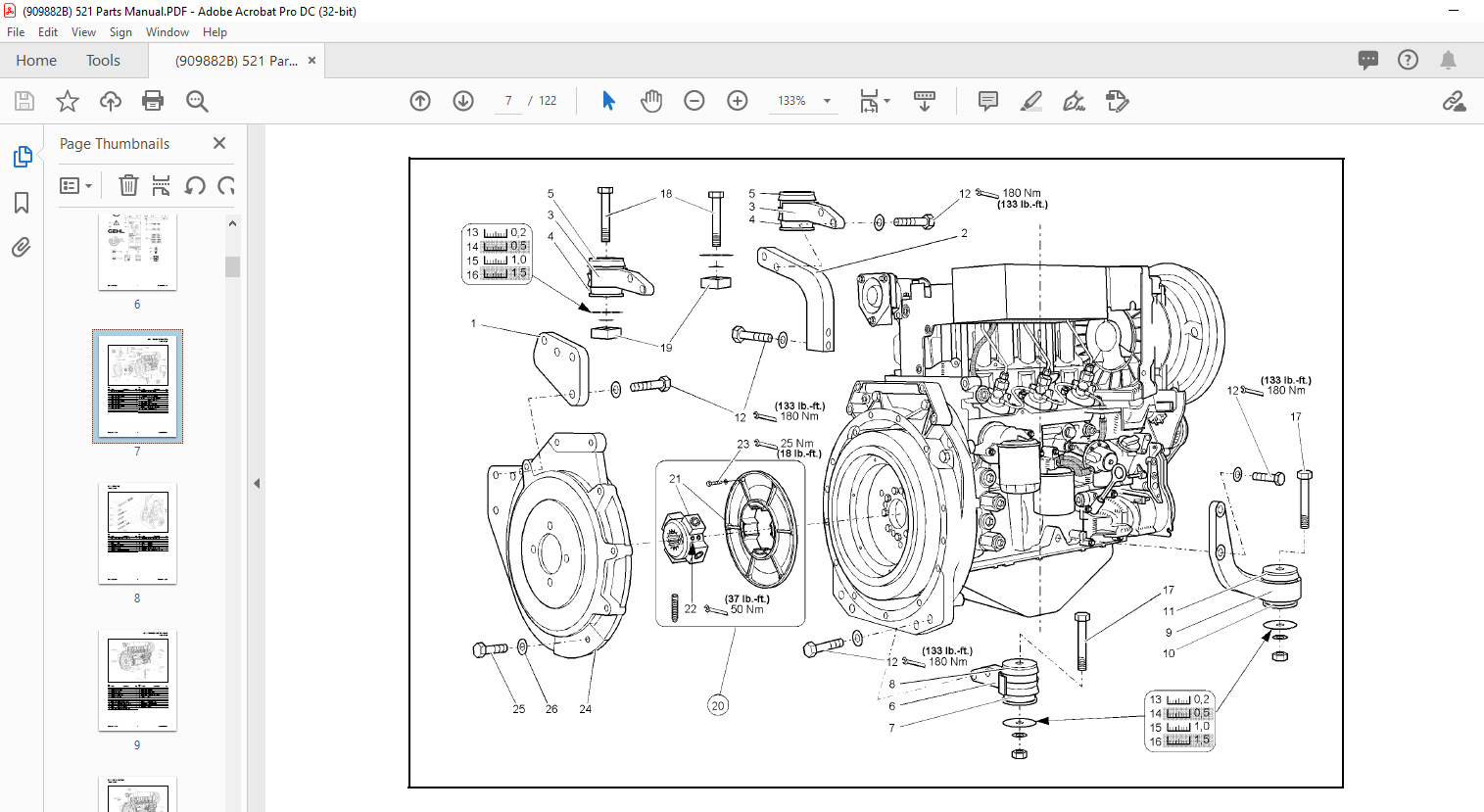Open the File menu

click(x=16, y=32)
